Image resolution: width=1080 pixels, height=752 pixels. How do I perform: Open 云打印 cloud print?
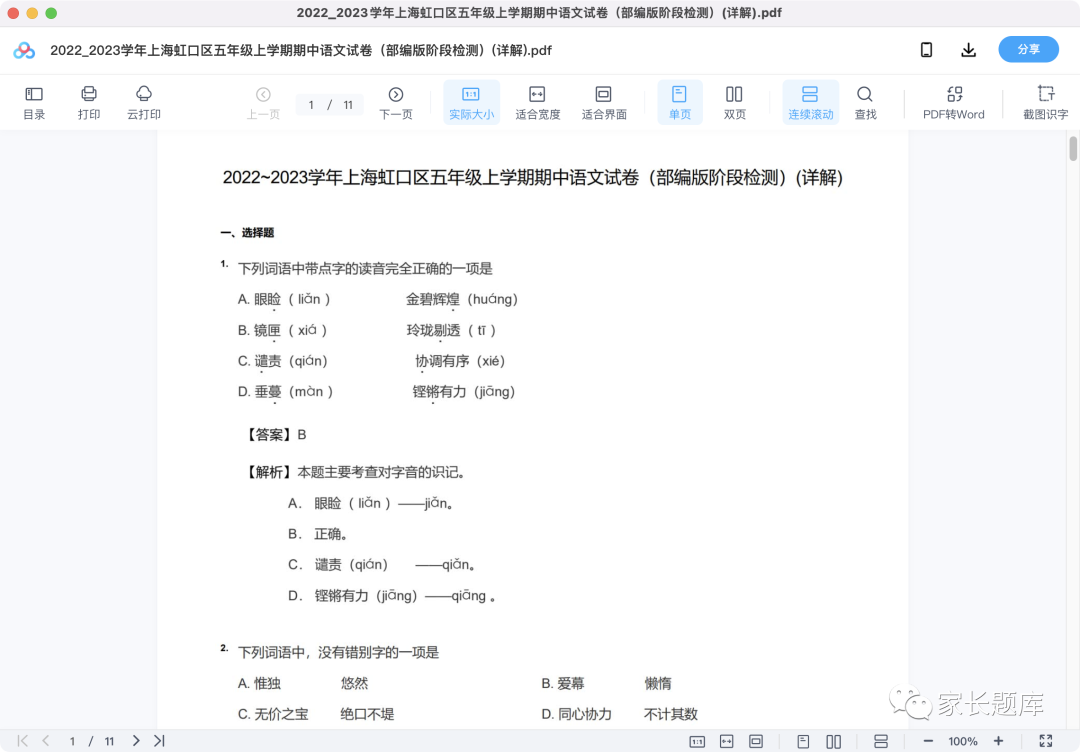[x=143, y=103]
